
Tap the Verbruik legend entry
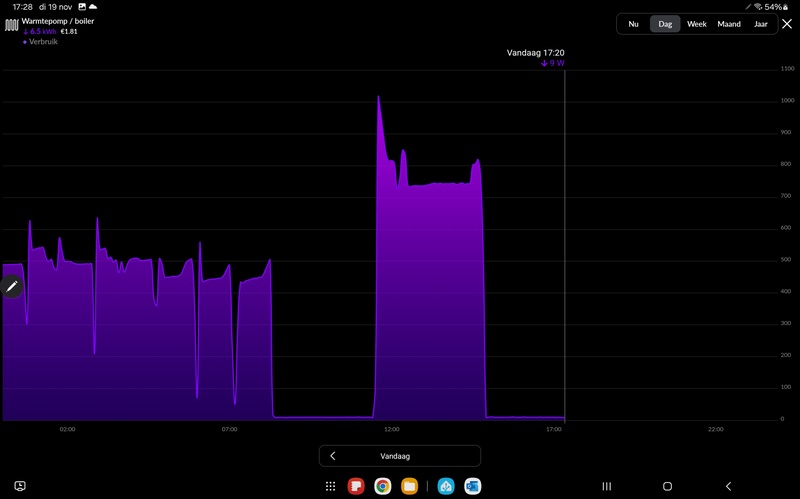(40, 42)
